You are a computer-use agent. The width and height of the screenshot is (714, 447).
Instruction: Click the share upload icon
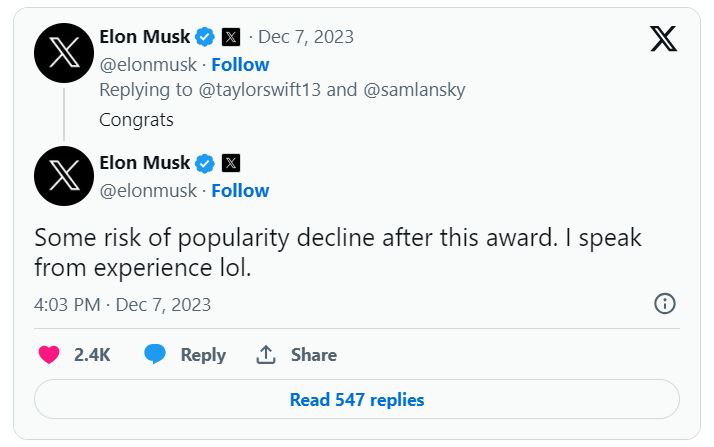pyautogui.click(x=266, y=355)
